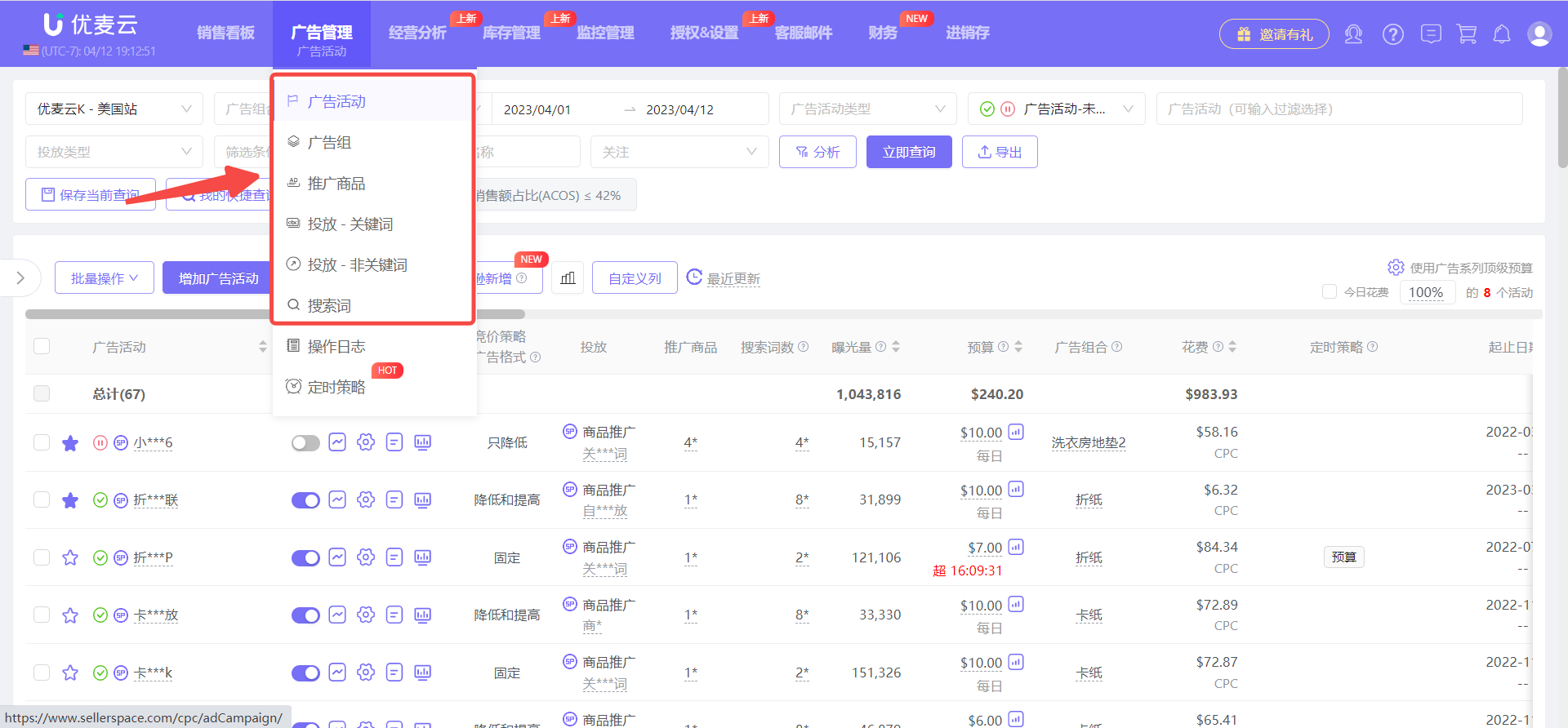Disable the 卡***k campaign switch
Viewport: 1568px width, 728px height.
tap(305, 673)
